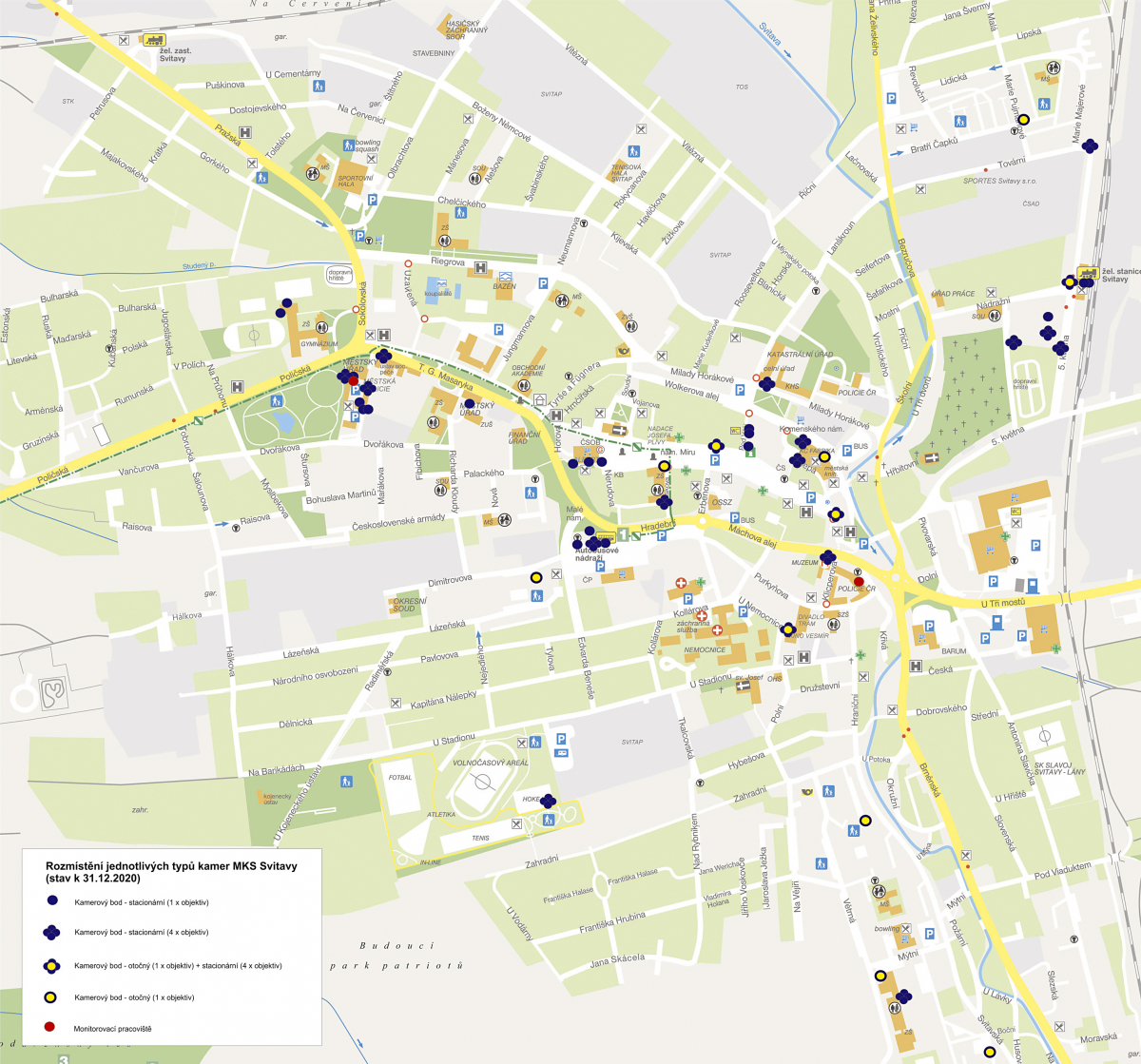
Task: Click the combined camera marker near KINO VESMÍR
Action: (787, 629)
